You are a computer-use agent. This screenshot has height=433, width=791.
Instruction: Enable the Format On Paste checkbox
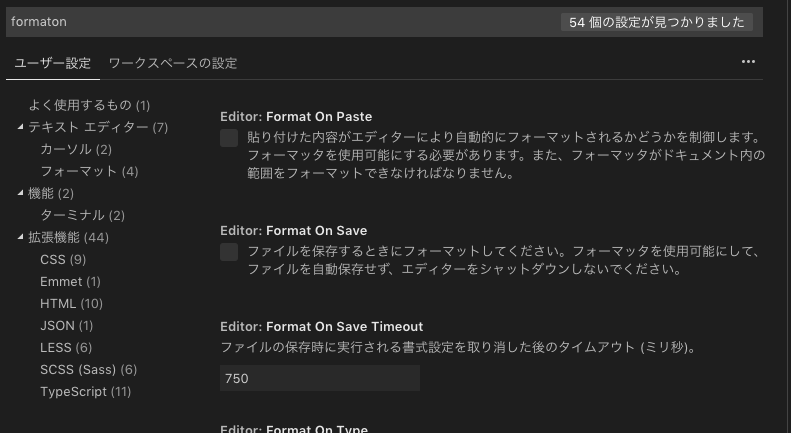229,138
